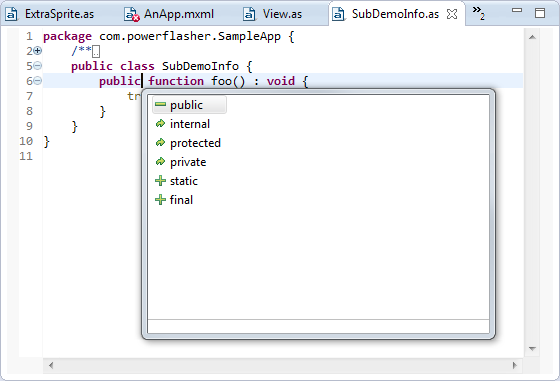The image size is (560, 381).
Task: Click line number 10 in the gutter
Action: (x=26, y=141)
